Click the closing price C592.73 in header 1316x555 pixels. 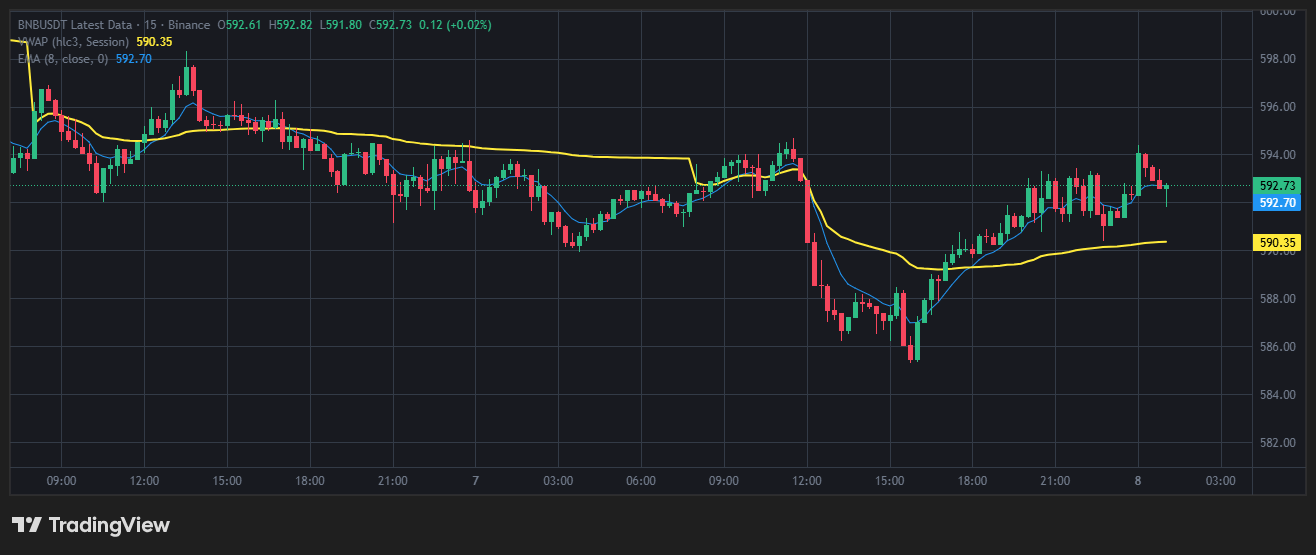391,24
